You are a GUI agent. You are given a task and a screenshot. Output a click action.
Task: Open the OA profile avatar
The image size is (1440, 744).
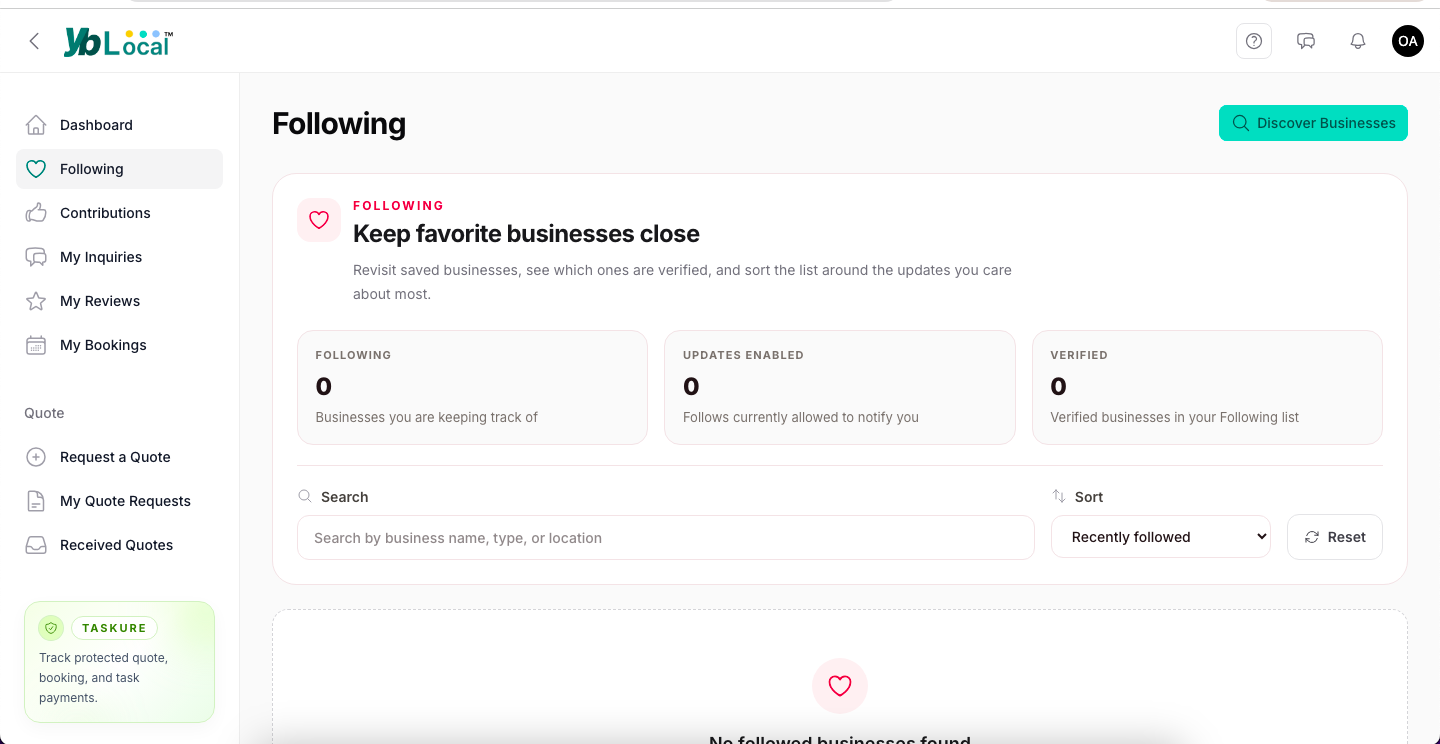tap(1408, 41)
